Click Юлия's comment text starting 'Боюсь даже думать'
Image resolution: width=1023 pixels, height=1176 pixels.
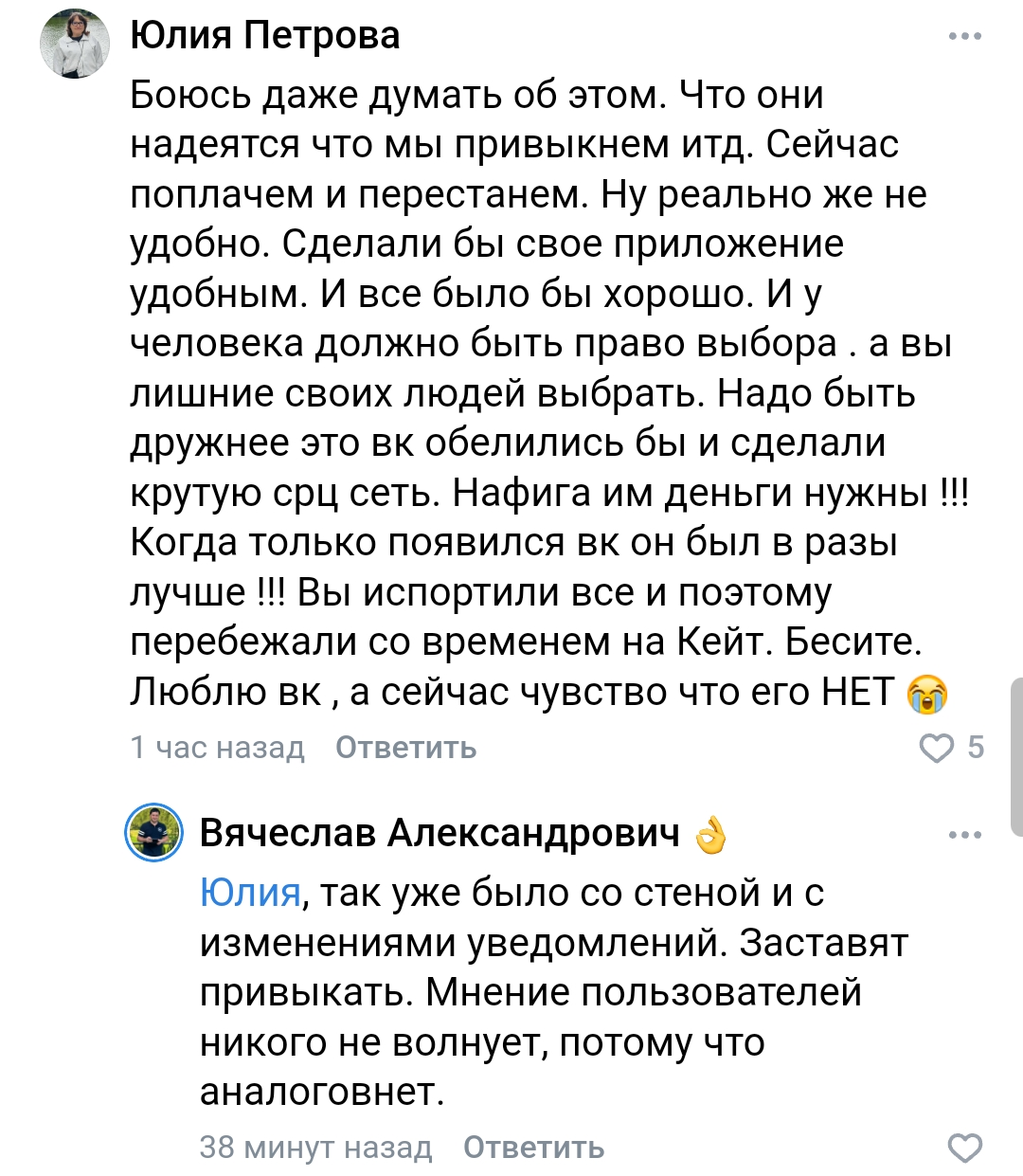pyautogui.click(x=549, y=393)
